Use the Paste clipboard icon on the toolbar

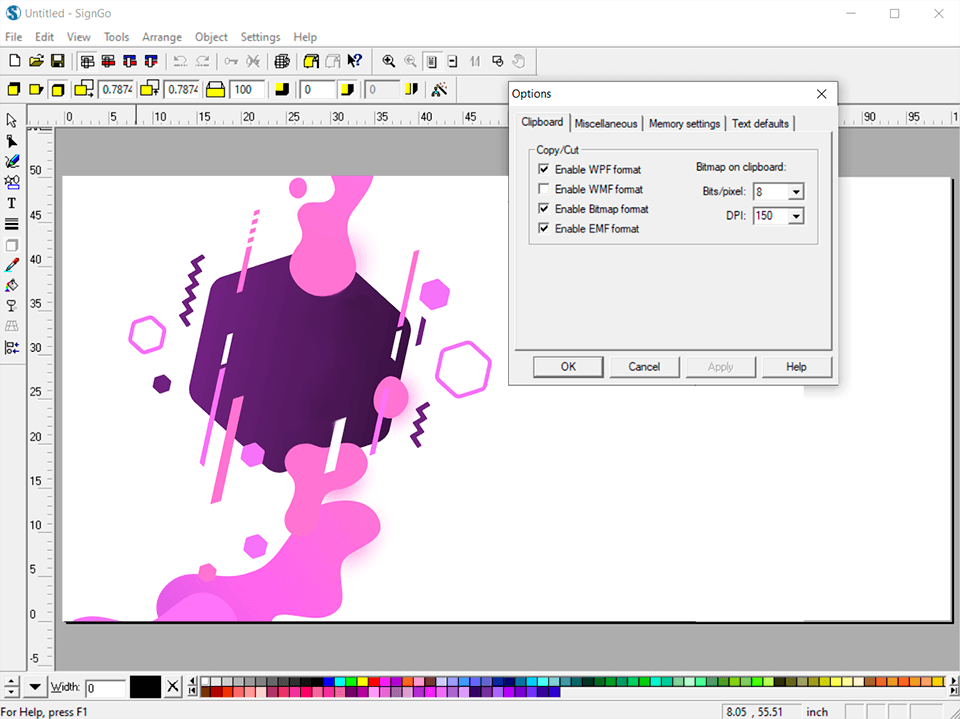point(335,61)
